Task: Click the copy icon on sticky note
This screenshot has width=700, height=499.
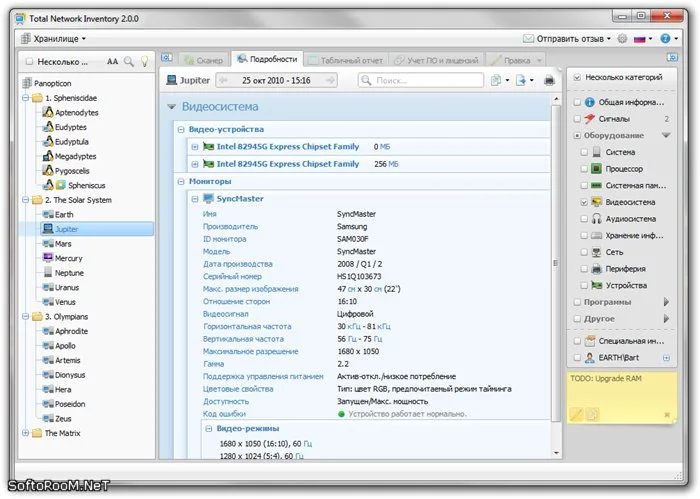Action: (592, 414)
